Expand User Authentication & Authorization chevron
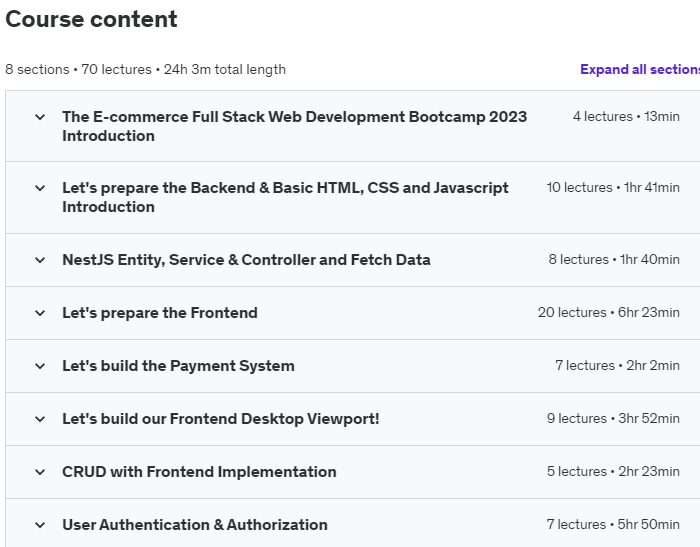This screenshot has width=700, height=547. (x=40, y=525)
